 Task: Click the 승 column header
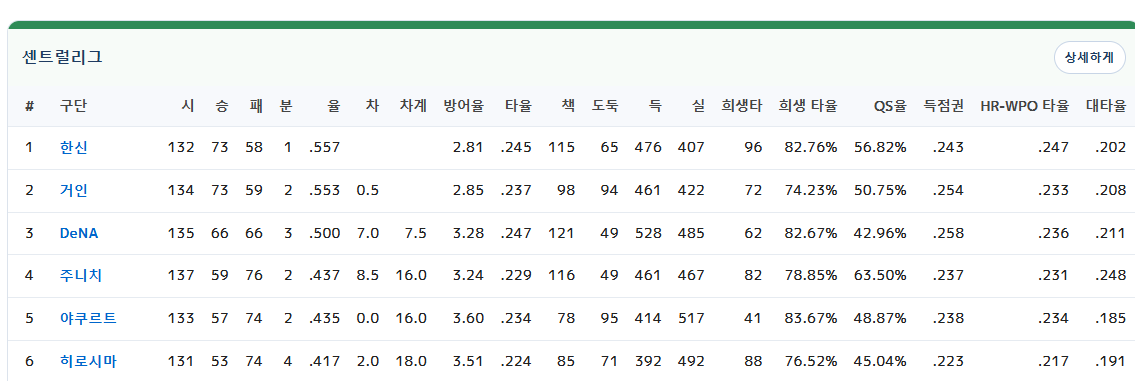(x=221, y=106)
